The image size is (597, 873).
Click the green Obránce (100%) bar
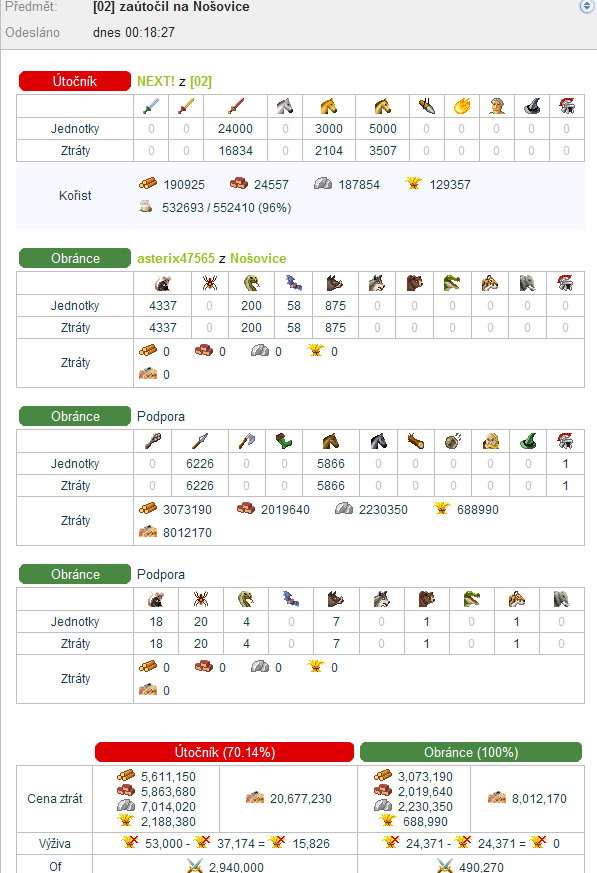tap(471, 752)
